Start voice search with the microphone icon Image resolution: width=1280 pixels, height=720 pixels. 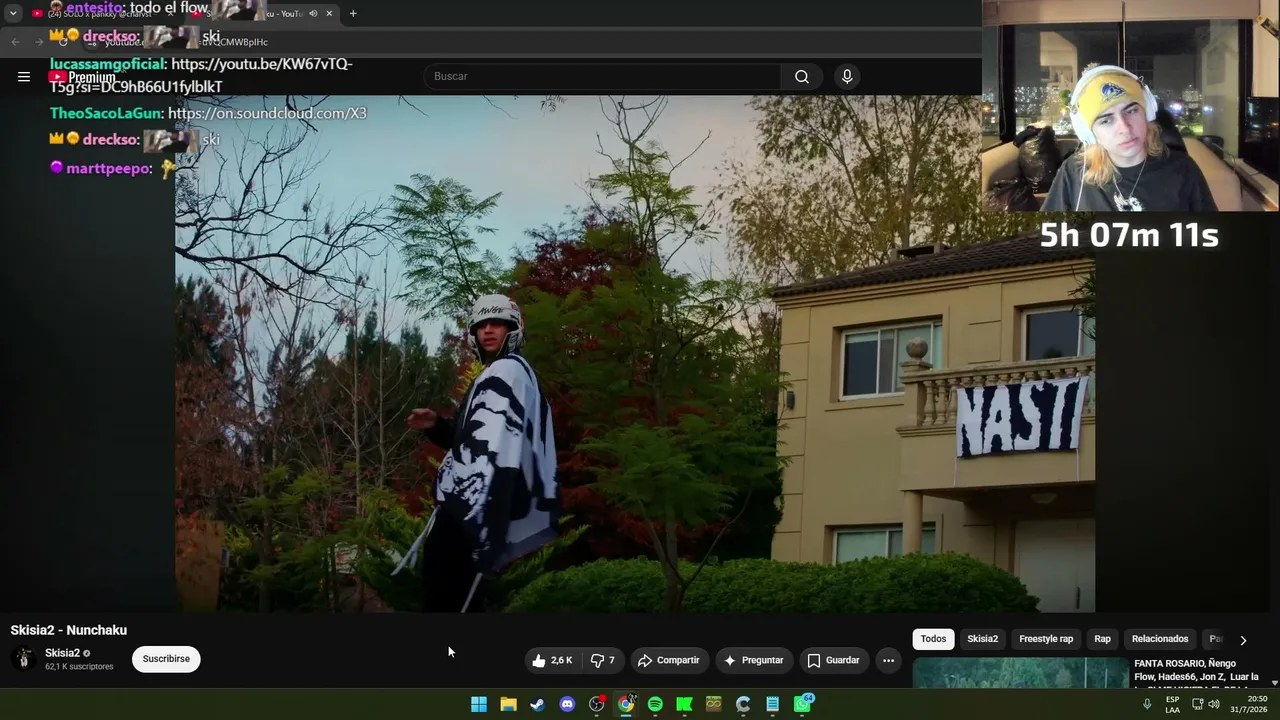click(847, 76)
